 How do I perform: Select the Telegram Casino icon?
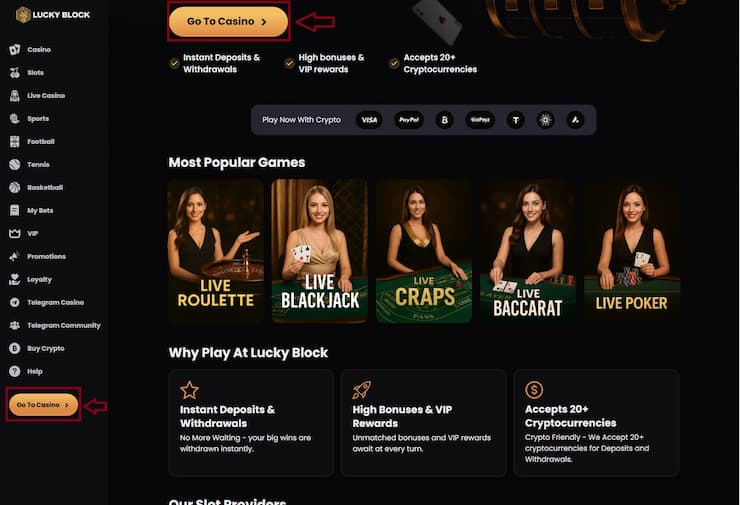(15, 303)
